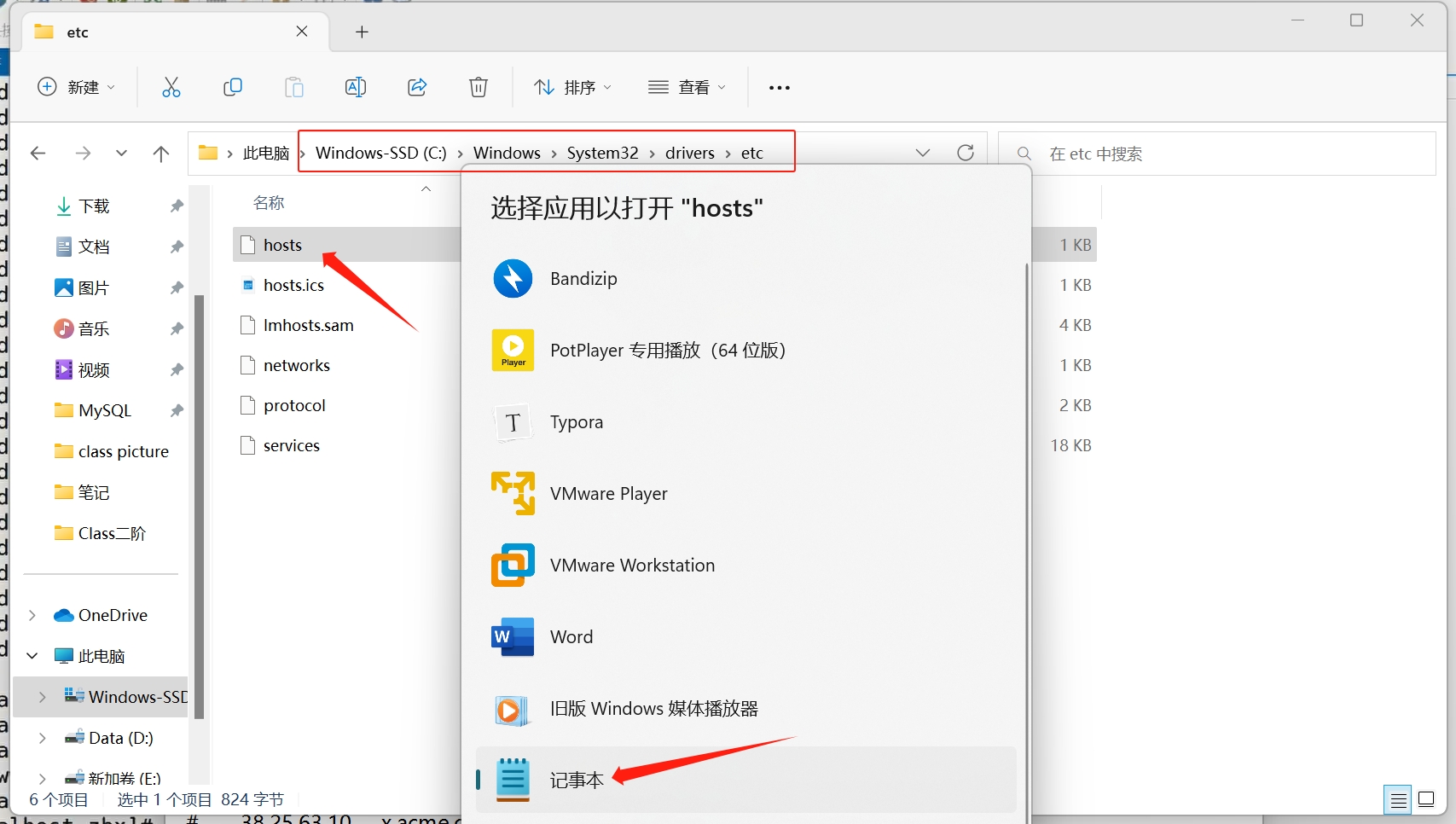Expand address bar history dropdown
This screenshot has height=824, width=1456.
923,153
